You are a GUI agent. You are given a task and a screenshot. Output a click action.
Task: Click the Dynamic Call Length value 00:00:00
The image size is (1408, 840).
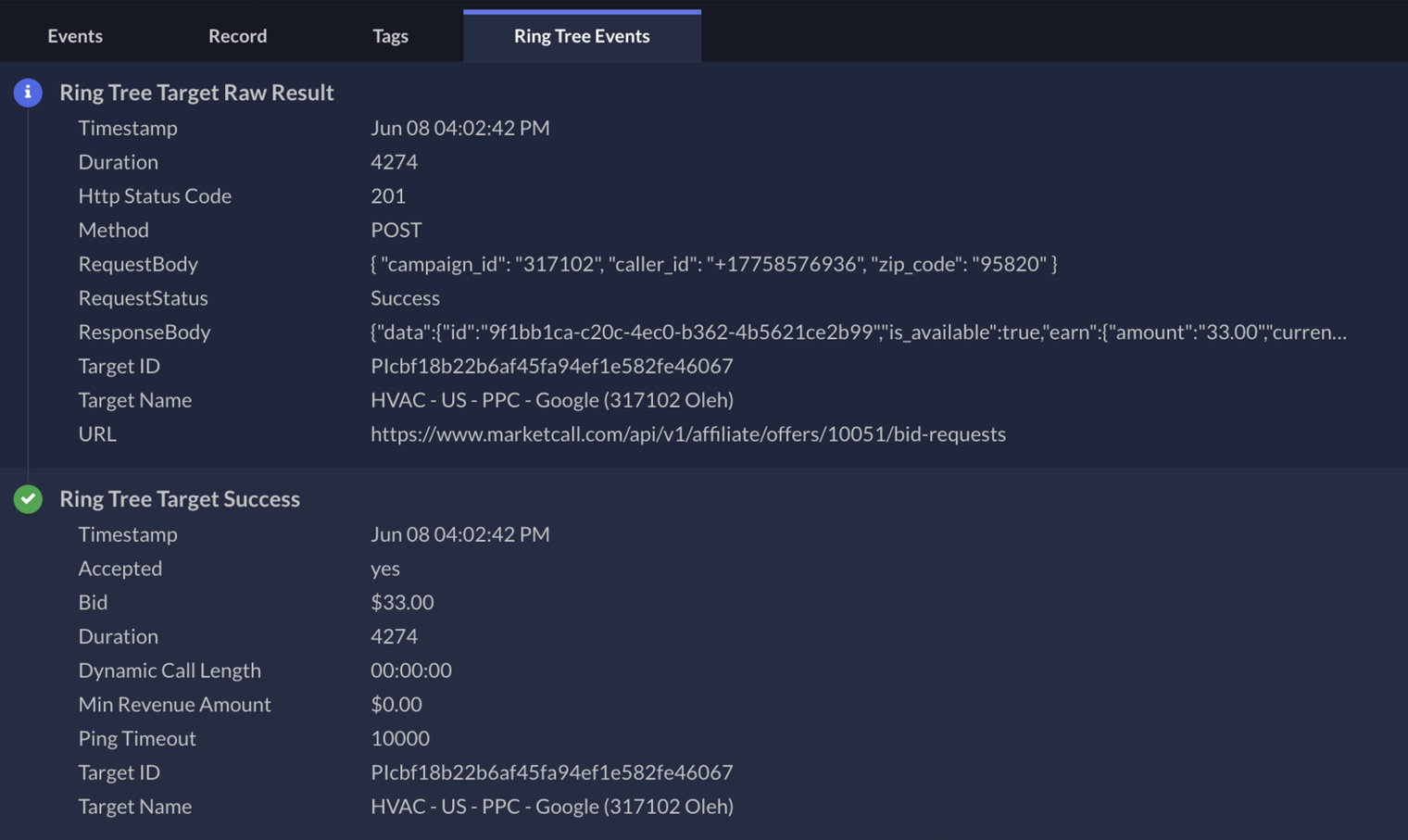(411, 671)
